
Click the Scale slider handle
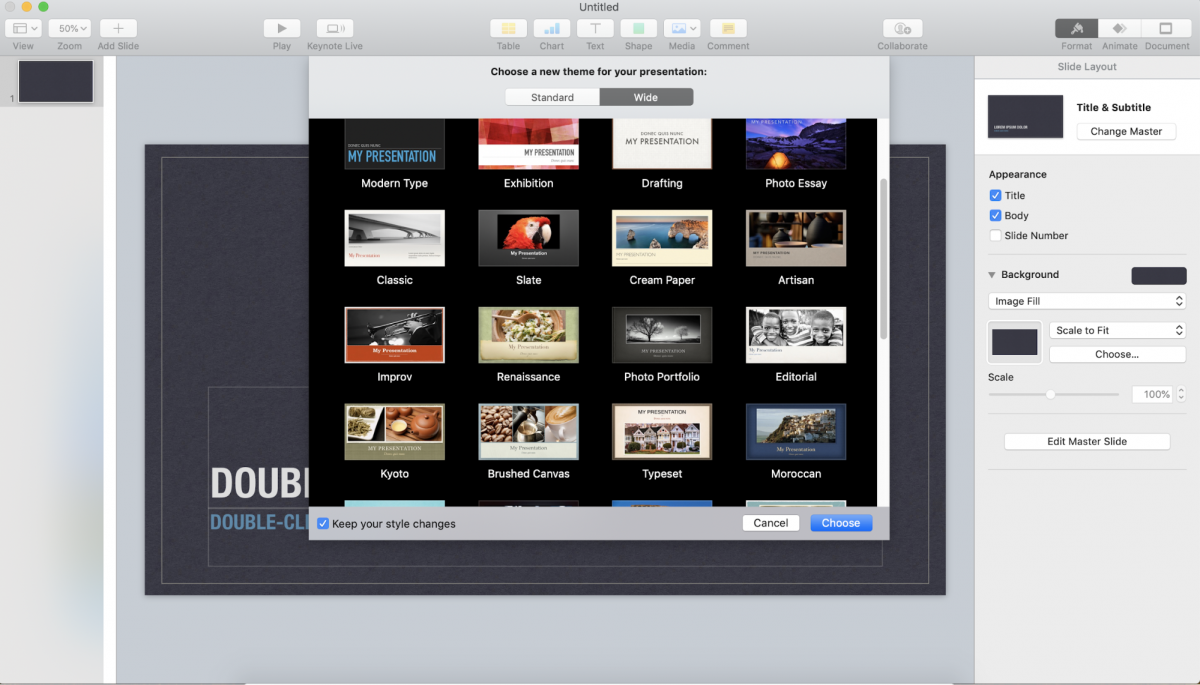(x=1050, y=394)
